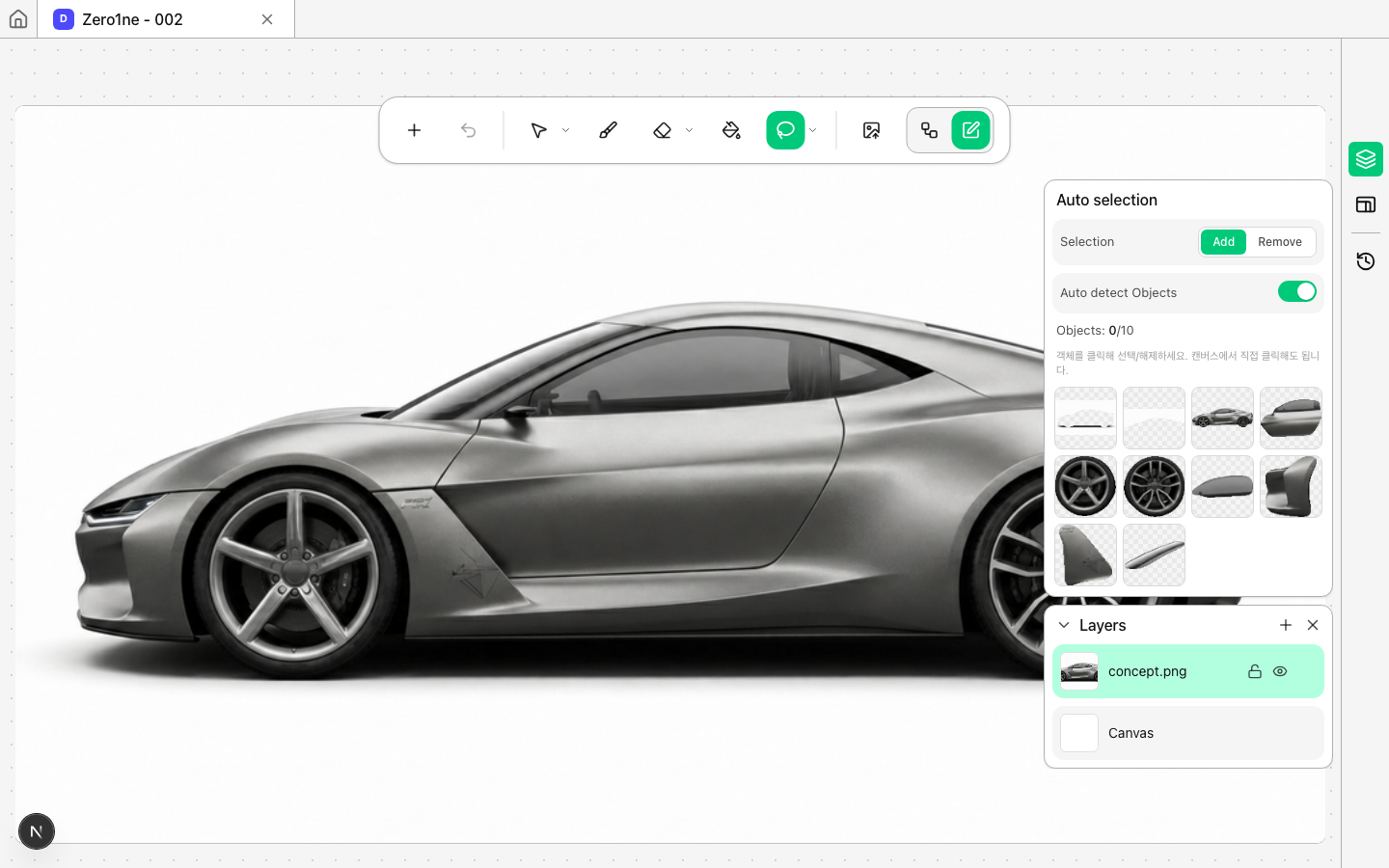This screenshot has height=868, width=1389.
Task: Choose Add selection mode
Action: click(1223, 242)
